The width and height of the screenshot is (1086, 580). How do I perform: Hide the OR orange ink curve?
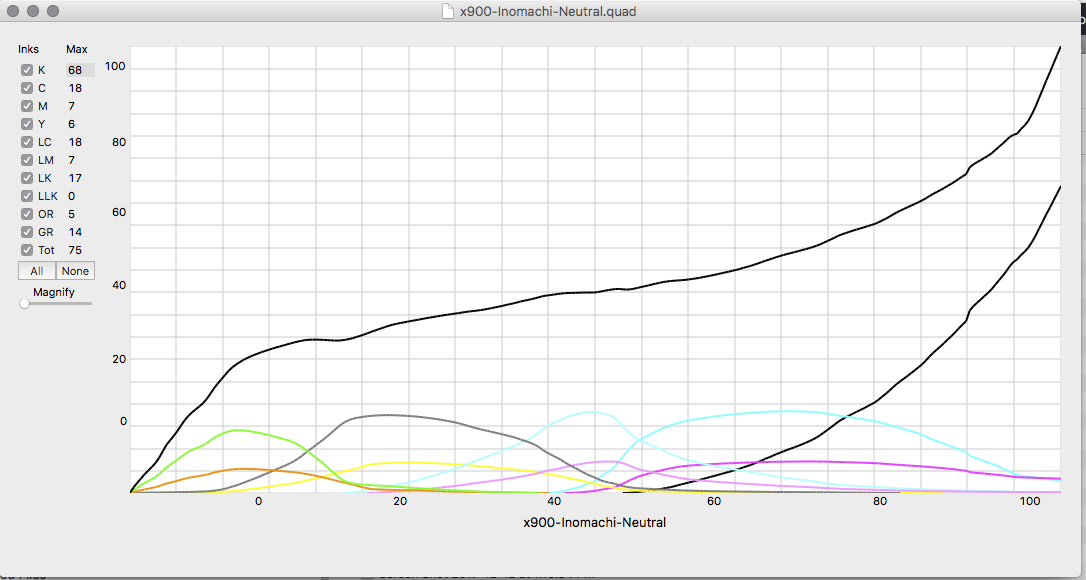tap(27, 214)
